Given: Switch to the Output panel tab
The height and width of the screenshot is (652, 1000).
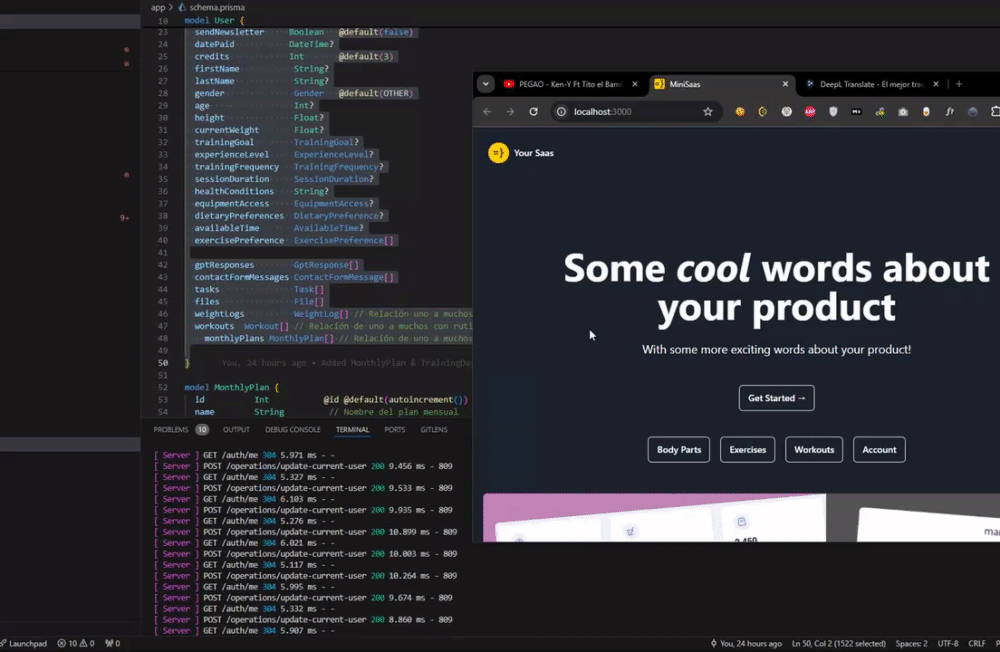Looking at the screenshot, I should click(236, 430).
